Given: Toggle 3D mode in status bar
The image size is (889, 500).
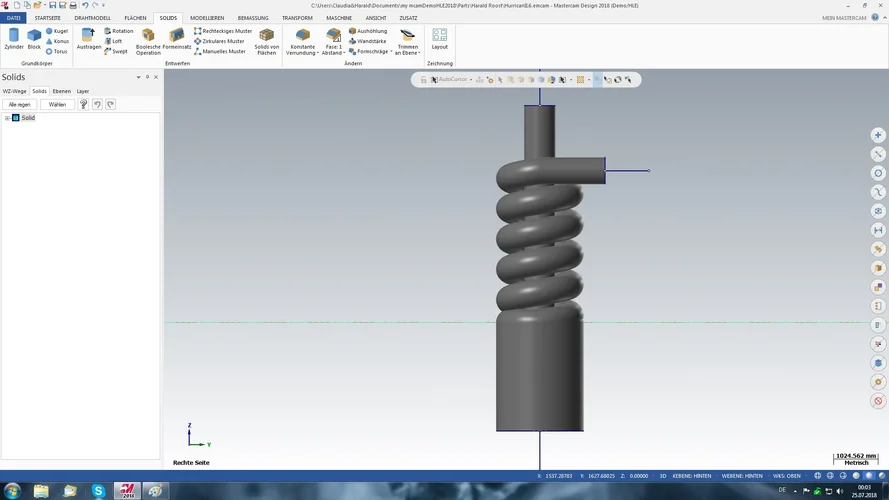Looking at the screenshot, I should click(662, 476).
